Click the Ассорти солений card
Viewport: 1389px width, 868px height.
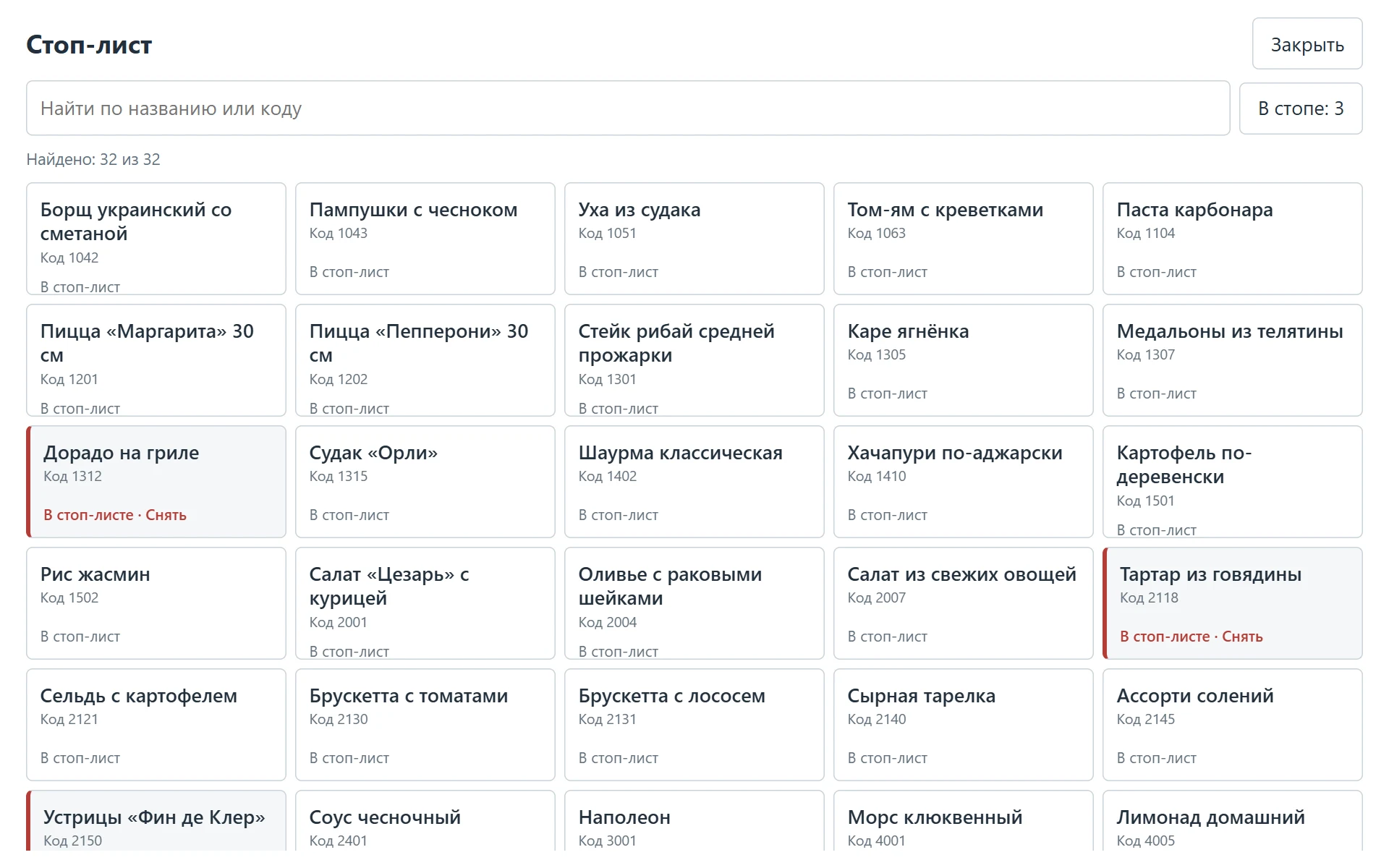click(x=1233, y=725)
